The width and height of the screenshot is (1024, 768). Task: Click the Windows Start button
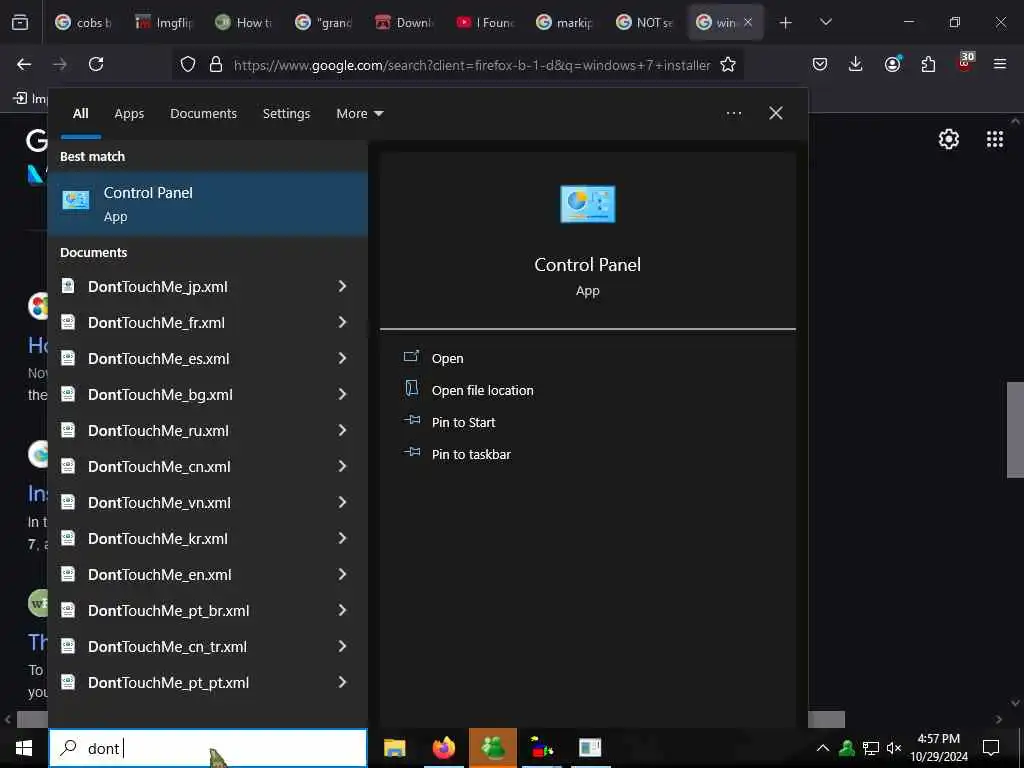point(24,748)
